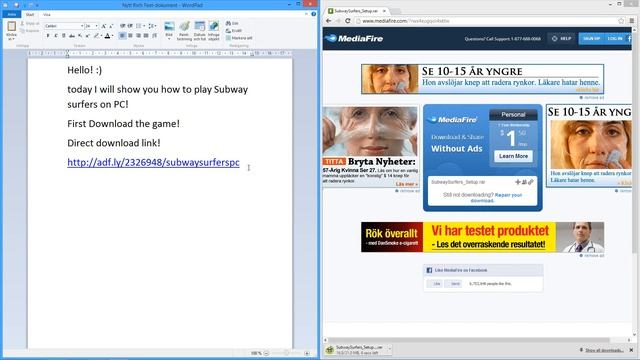
Task: Click Select all (Markera allt)
Action: (x=239, y=38)
